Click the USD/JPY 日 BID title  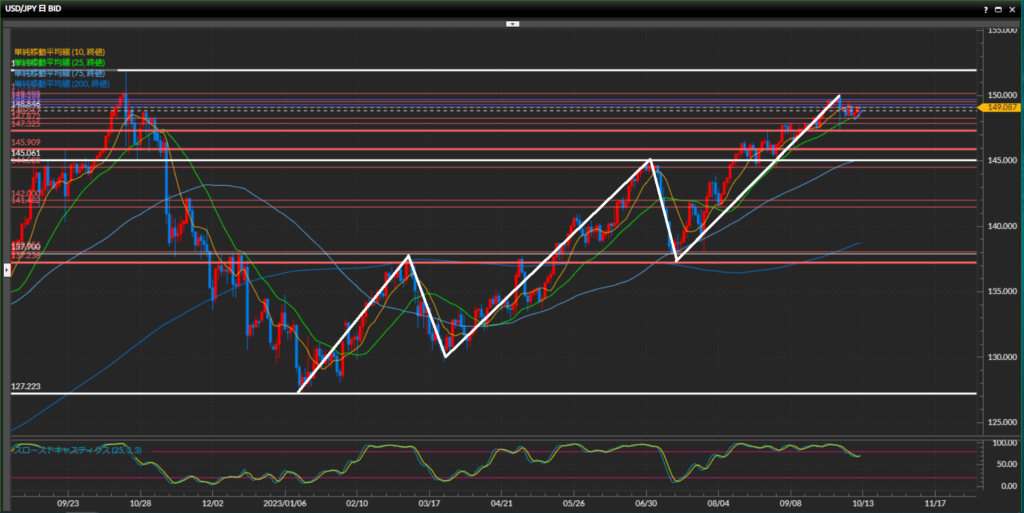click(40, 7)
